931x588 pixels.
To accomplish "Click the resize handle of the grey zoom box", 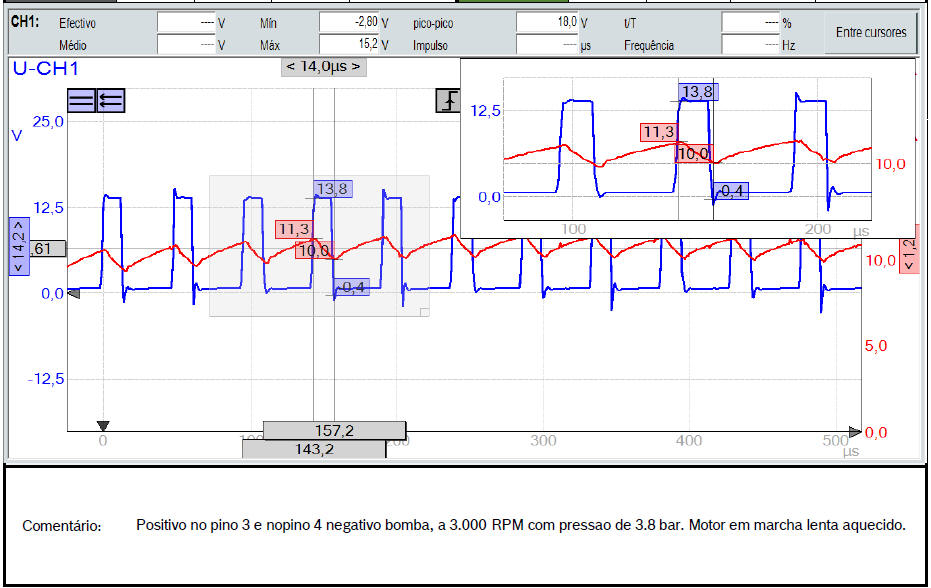I will coord(424,312).
